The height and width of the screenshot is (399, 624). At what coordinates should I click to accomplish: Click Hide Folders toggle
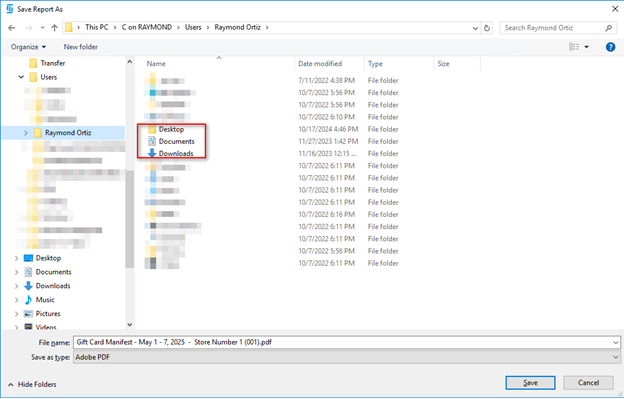tap(32, 385)
